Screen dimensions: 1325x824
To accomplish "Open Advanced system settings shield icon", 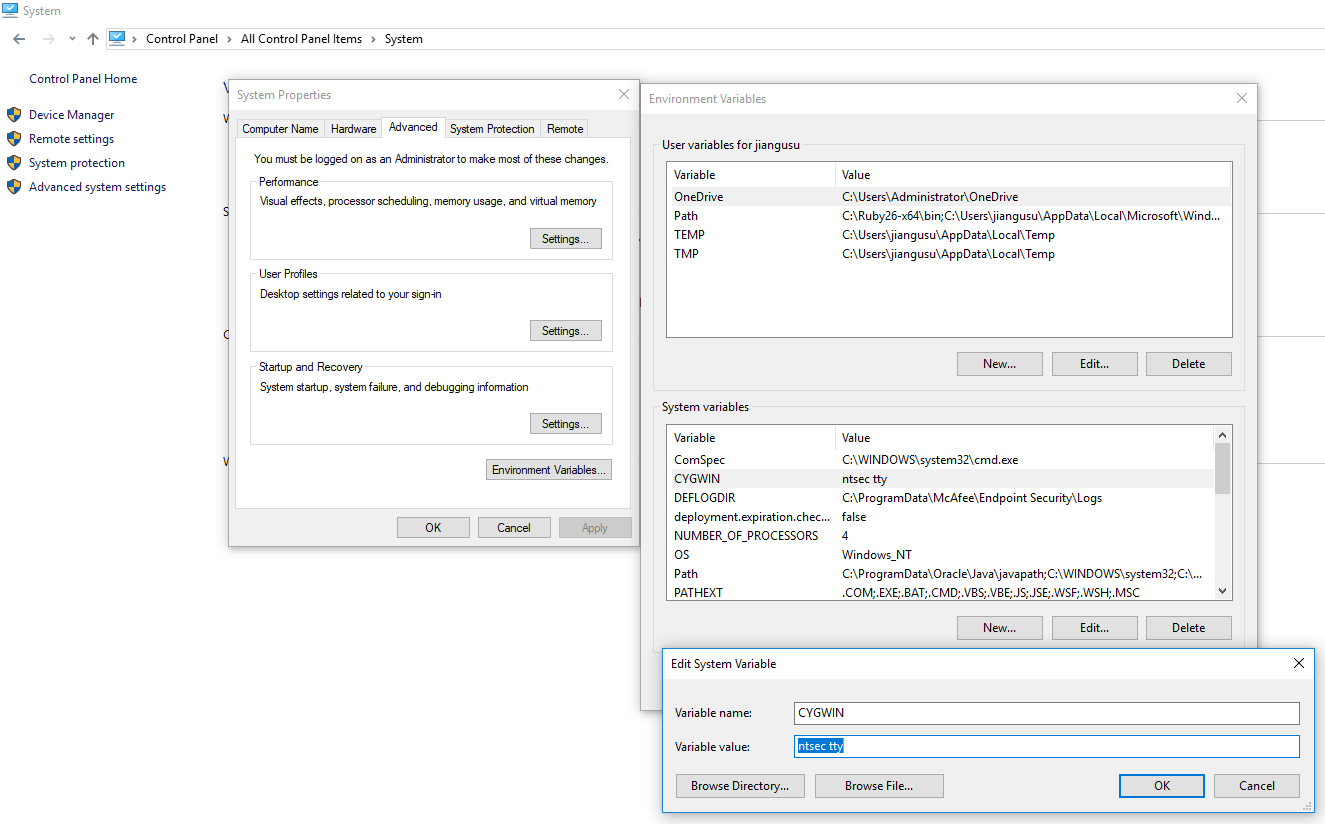I will tap(14, 186).
